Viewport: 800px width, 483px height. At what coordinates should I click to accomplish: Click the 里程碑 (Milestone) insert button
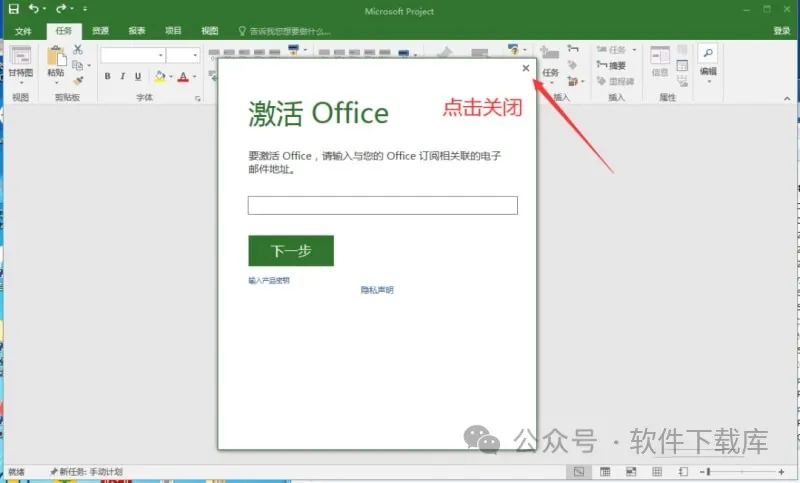615,81
